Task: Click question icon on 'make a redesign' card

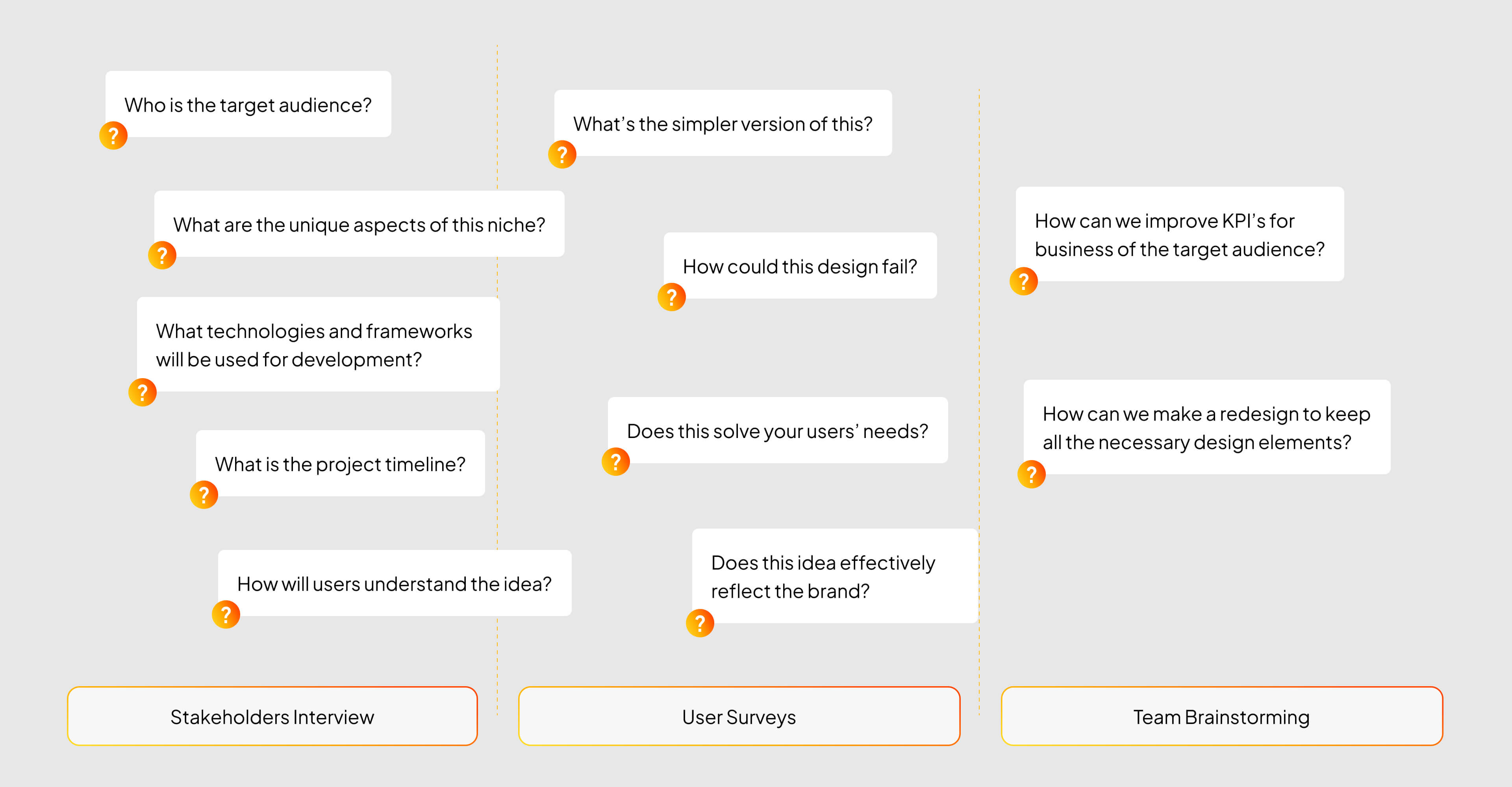Action: tap(1031, 475)
